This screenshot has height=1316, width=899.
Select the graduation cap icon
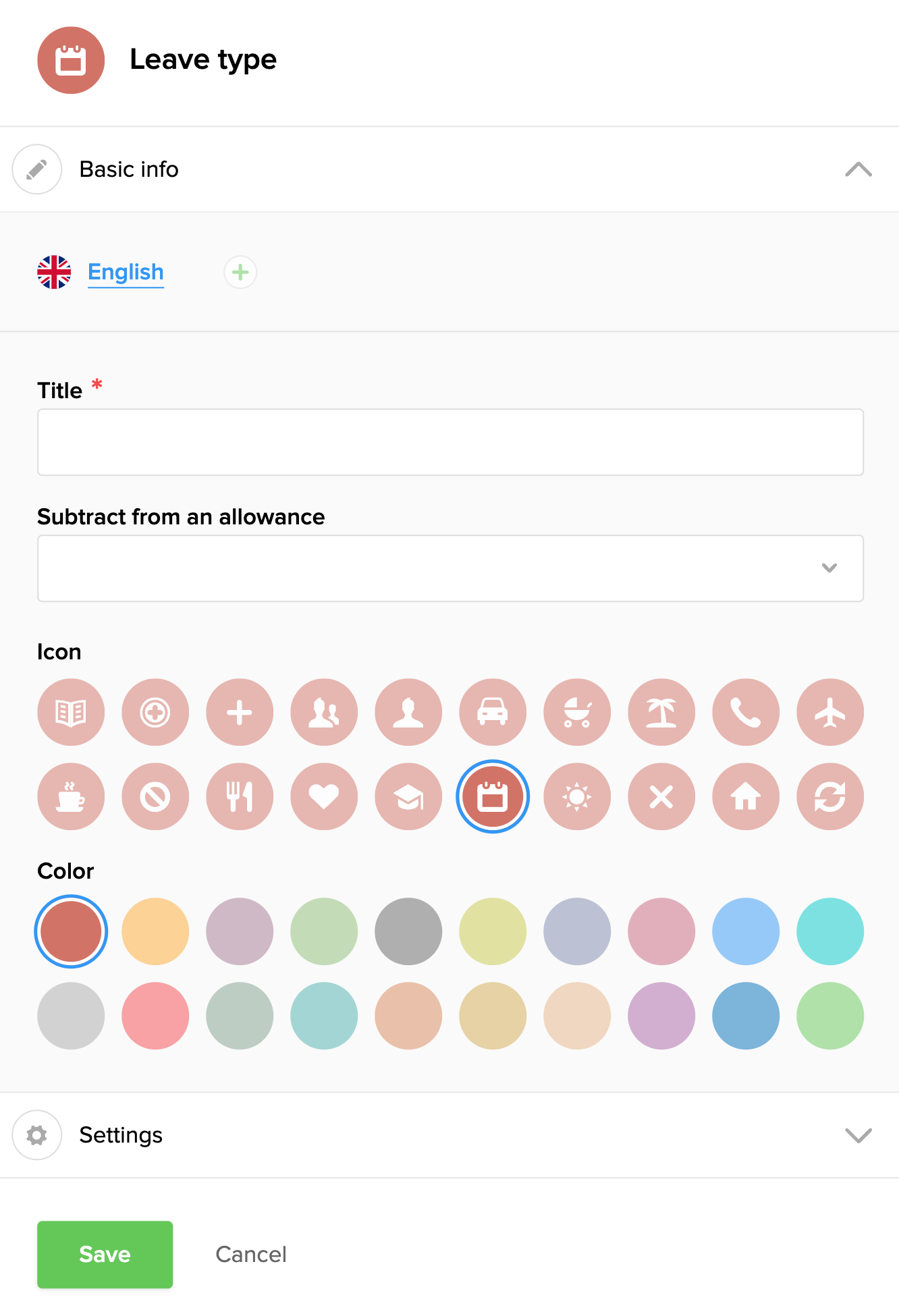pos(408,796)
